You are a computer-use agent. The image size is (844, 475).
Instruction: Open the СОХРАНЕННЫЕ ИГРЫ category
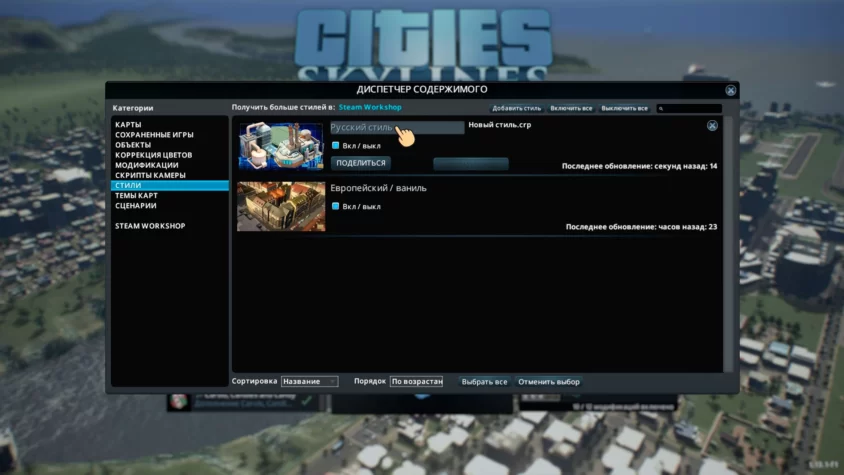click(154, 135)
